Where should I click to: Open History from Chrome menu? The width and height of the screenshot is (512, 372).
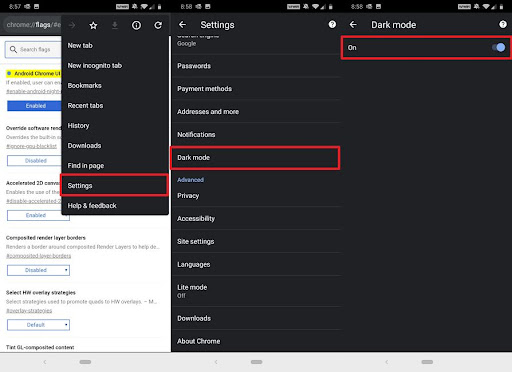tap(115, 125)
